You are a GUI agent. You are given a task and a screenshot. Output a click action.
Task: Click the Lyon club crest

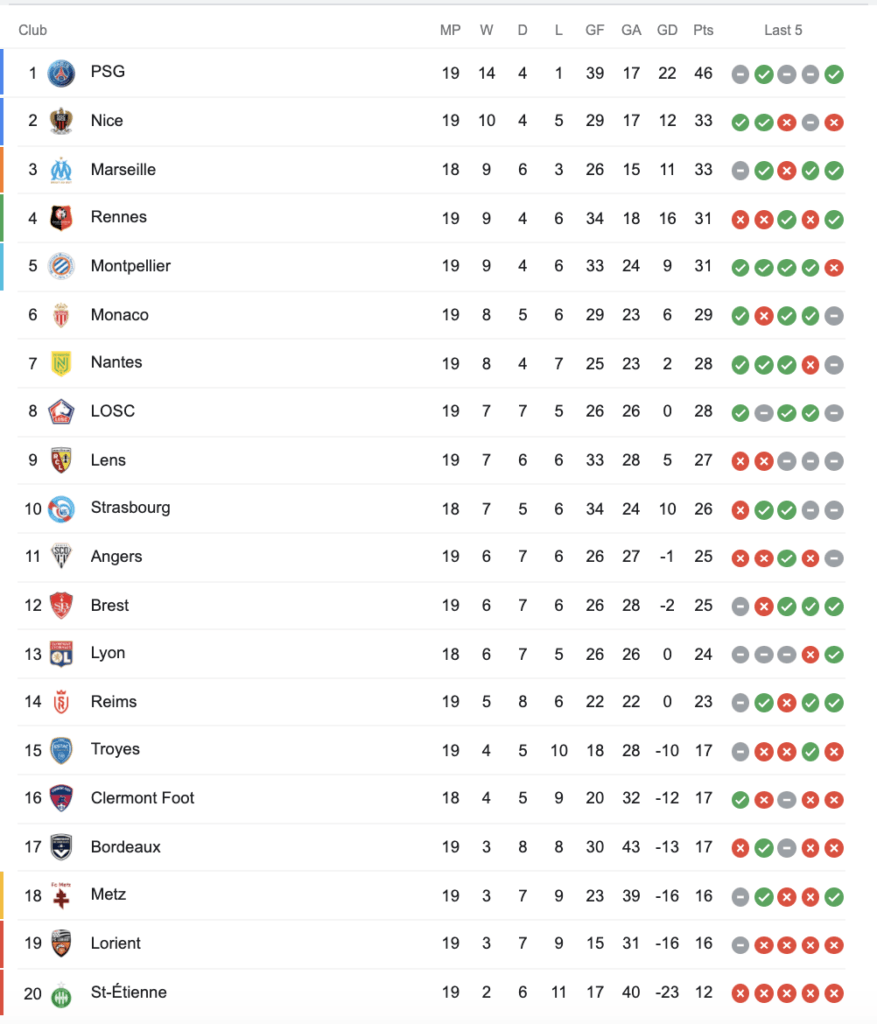coord(61,654)
